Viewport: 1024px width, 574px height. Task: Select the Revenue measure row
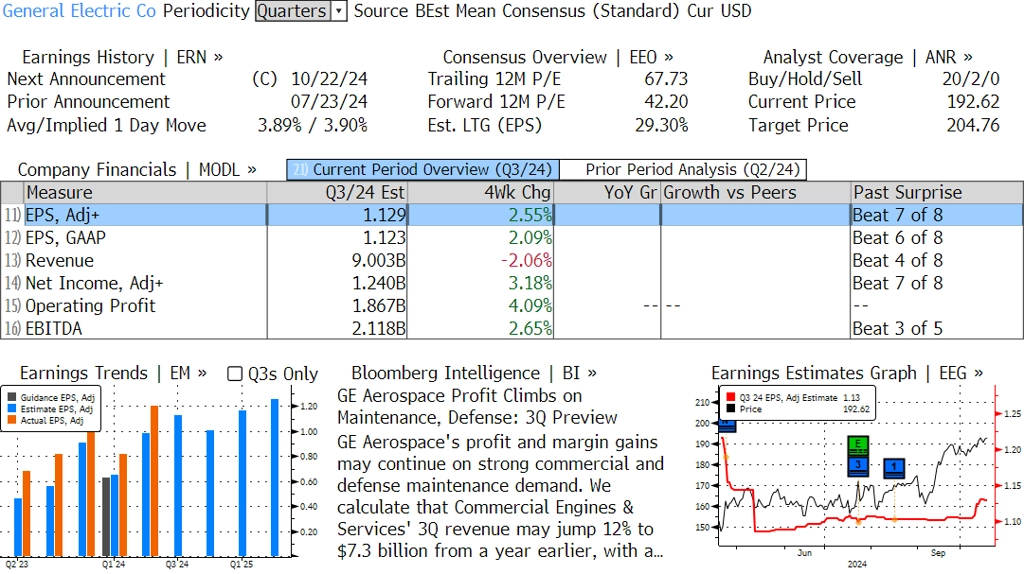point(512,261)
